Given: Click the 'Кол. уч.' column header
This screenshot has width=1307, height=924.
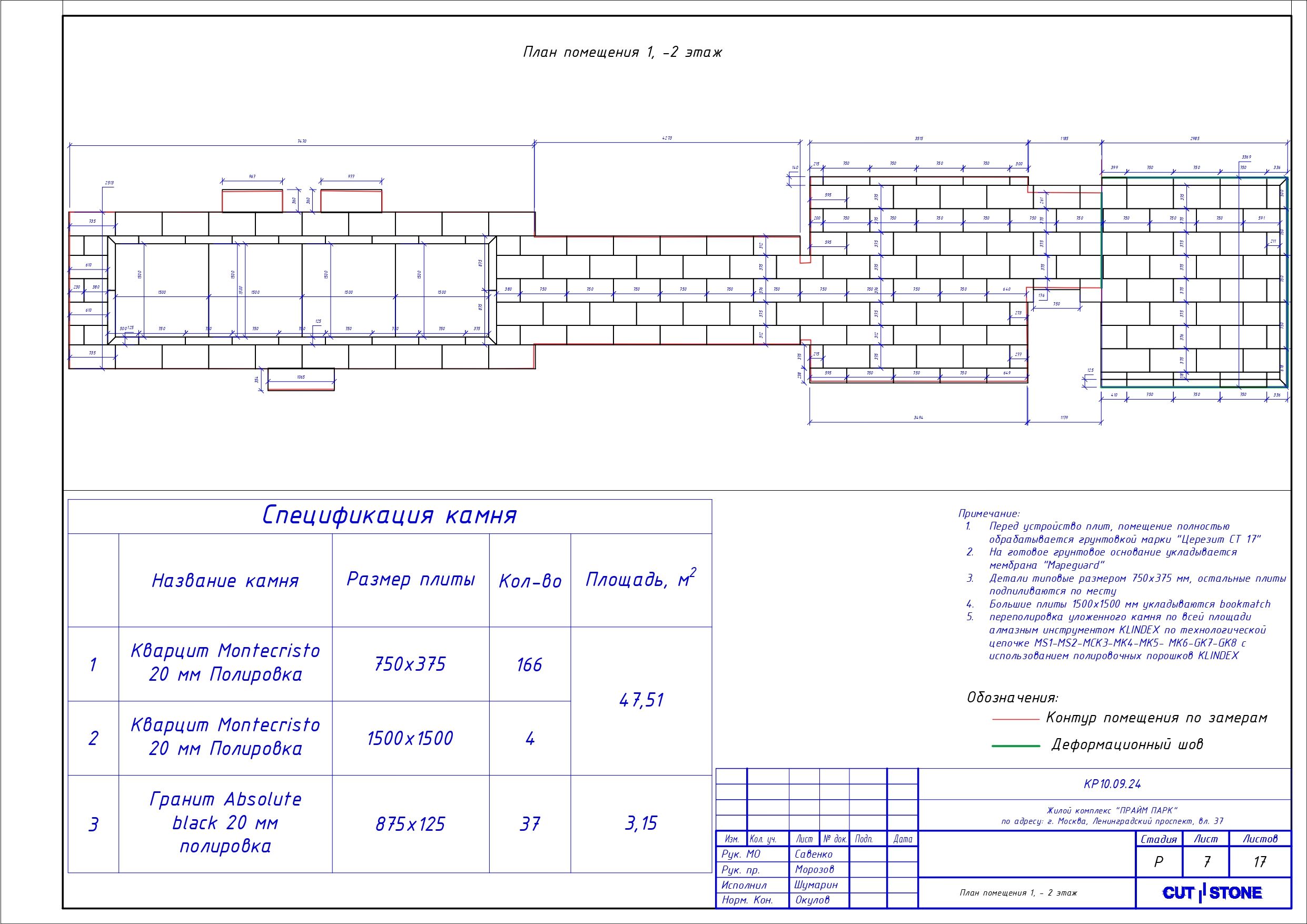Looking at the screenshot, I should pos(763,839).
